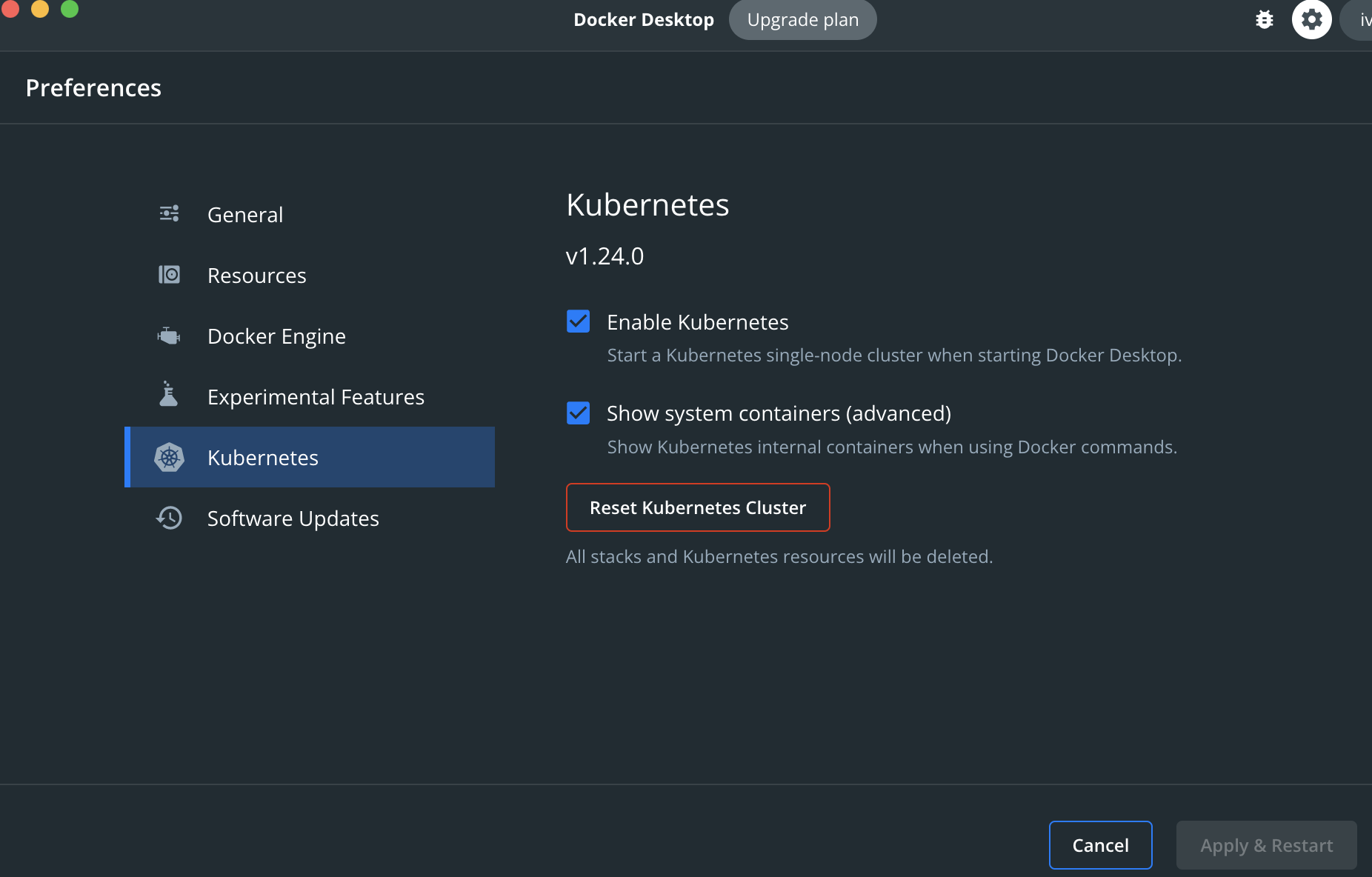1372x877 pixels.
Task: Go to the Software Updates label
Action: [x=293, y=518]
